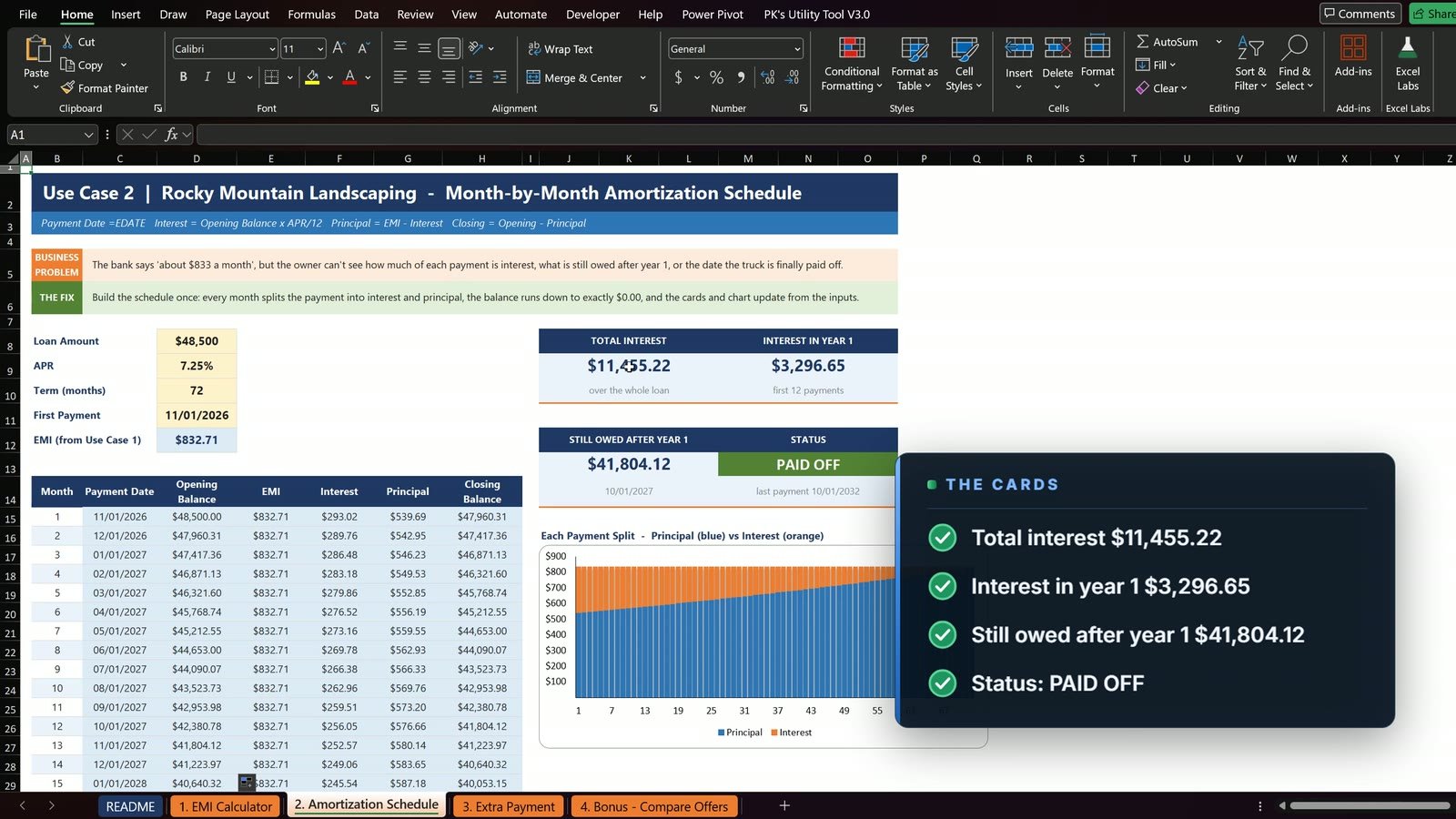Click the Cut scissors icon
This screenshot has height=819, width=1456.
(x=67, y=42)
